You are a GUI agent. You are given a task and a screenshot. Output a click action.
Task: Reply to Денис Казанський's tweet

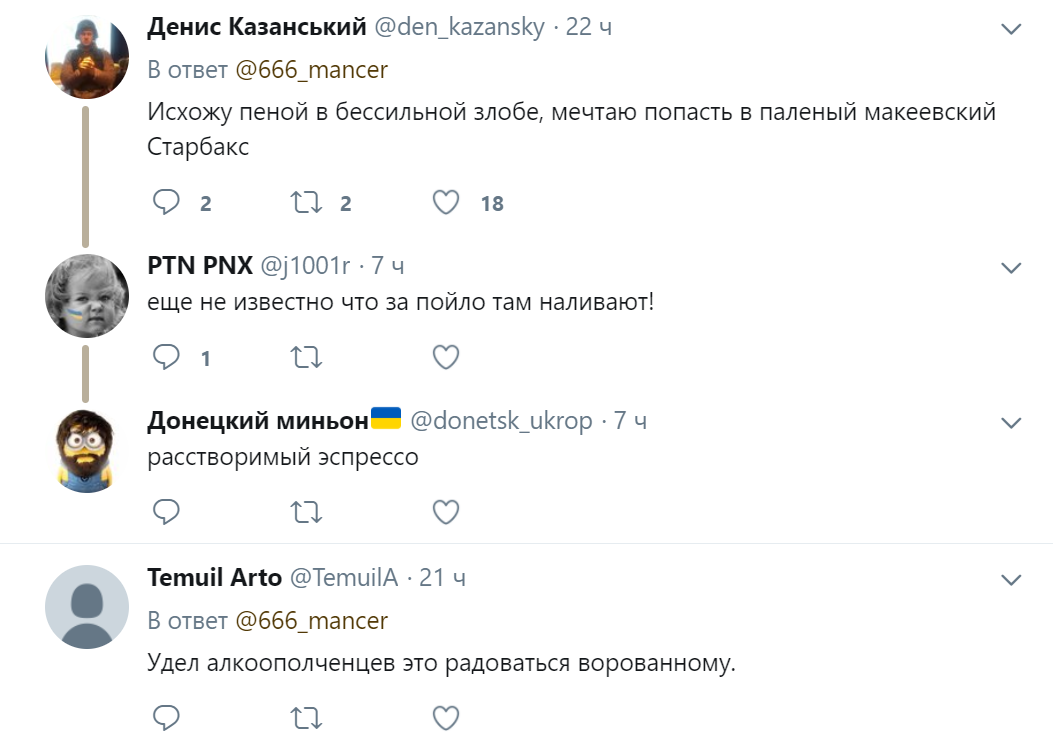pyautogui.click(x=166, y=203)
